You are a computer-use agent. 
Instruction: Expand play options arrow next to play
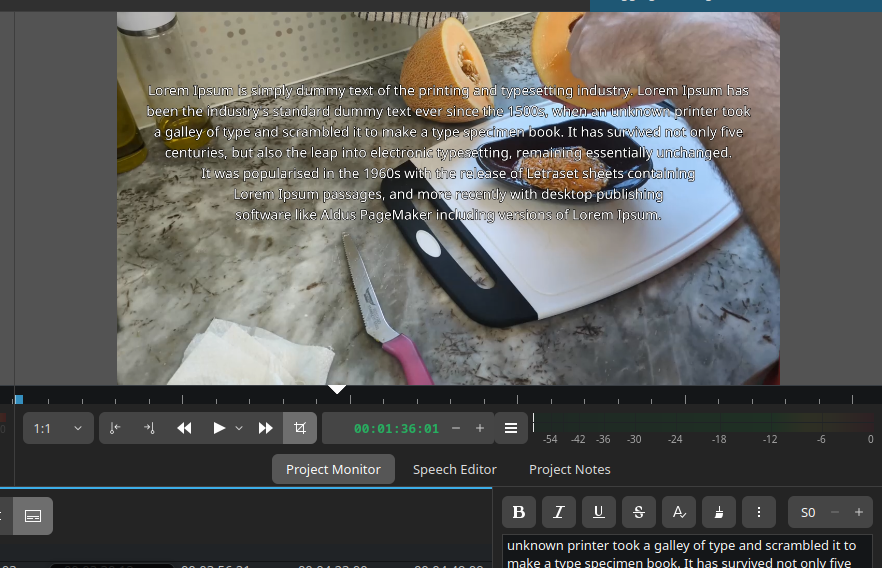pyautogui.click(x=239, y=428)
